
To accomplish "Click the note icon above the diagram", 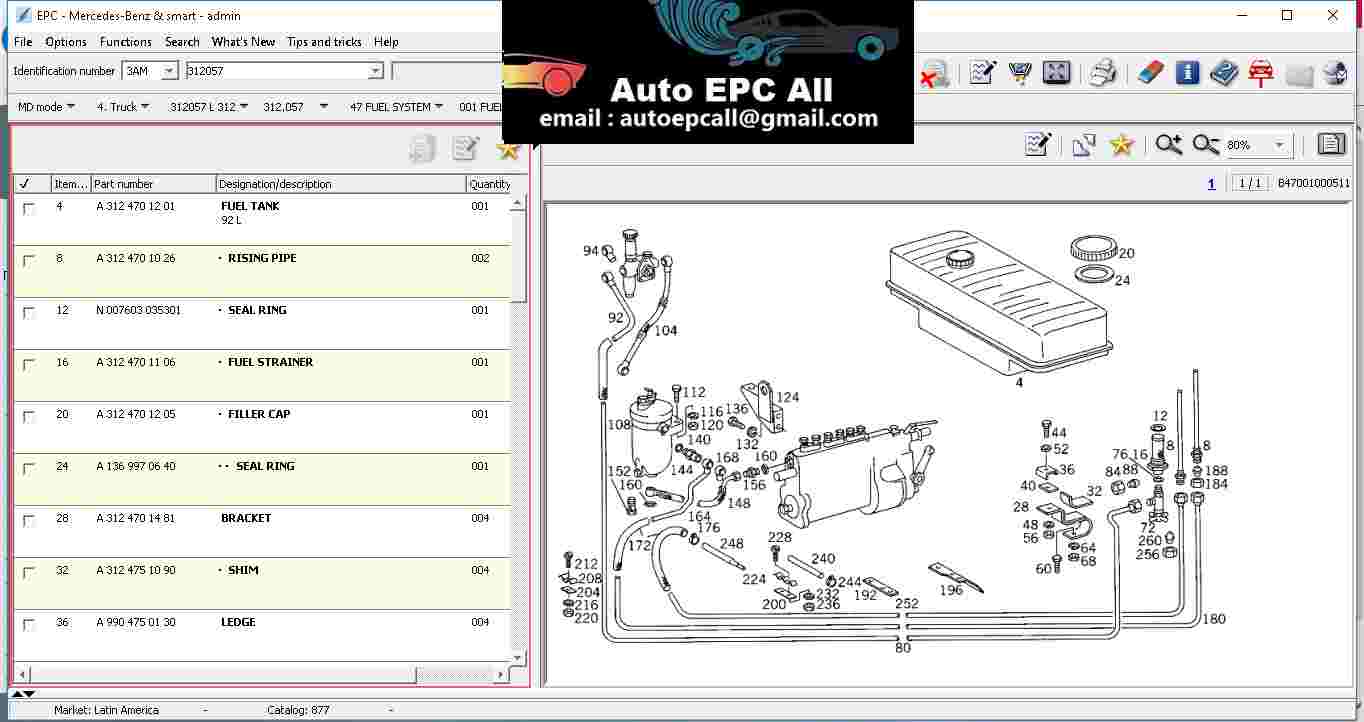I will 1038,144.
